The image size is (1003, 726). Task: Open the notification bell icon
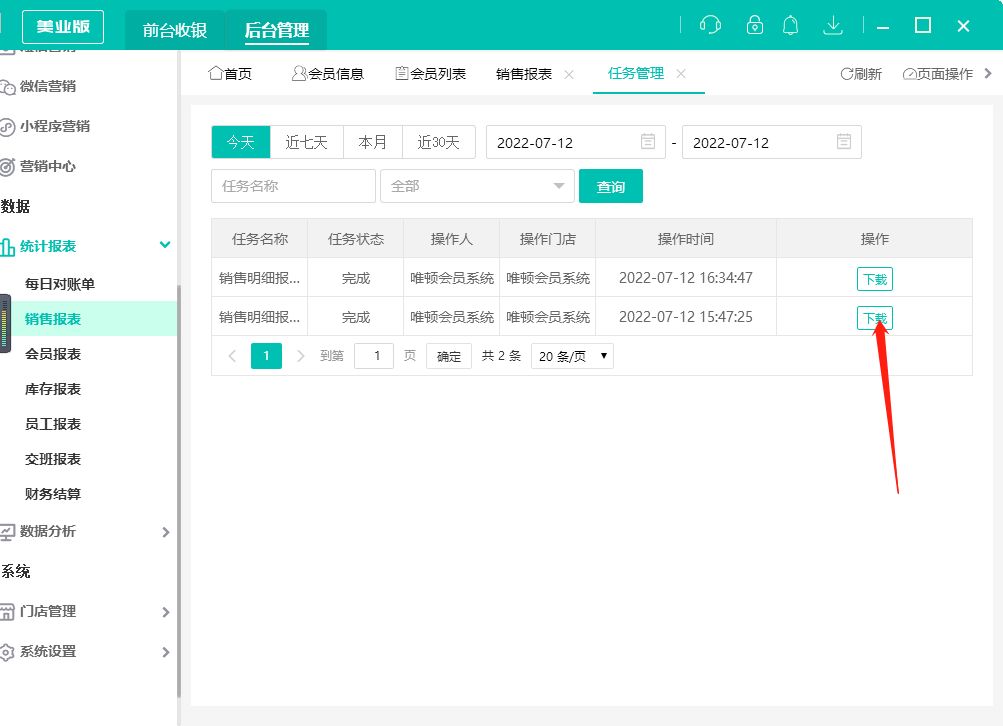(x=791, y=25)
